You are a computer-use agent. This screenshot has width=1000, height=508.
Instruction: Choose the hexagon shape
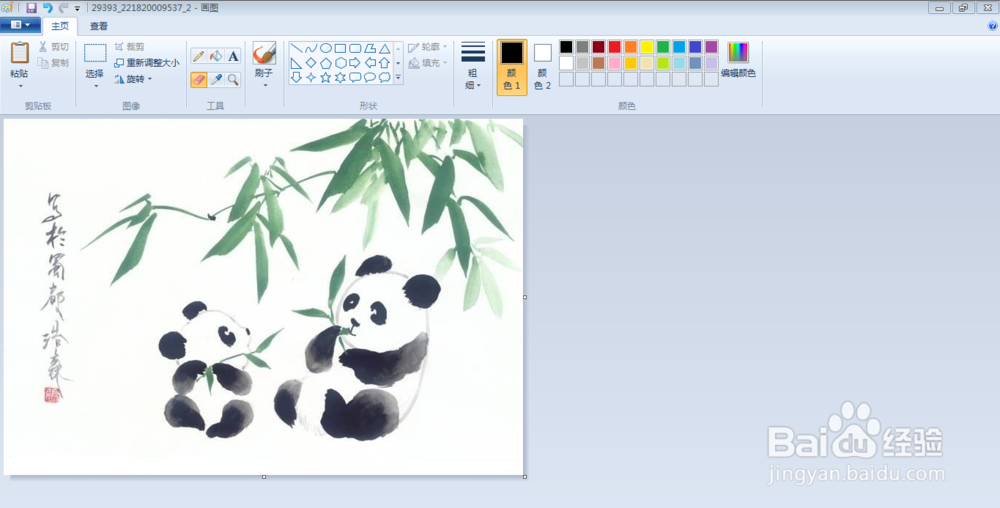pos(340,63)
